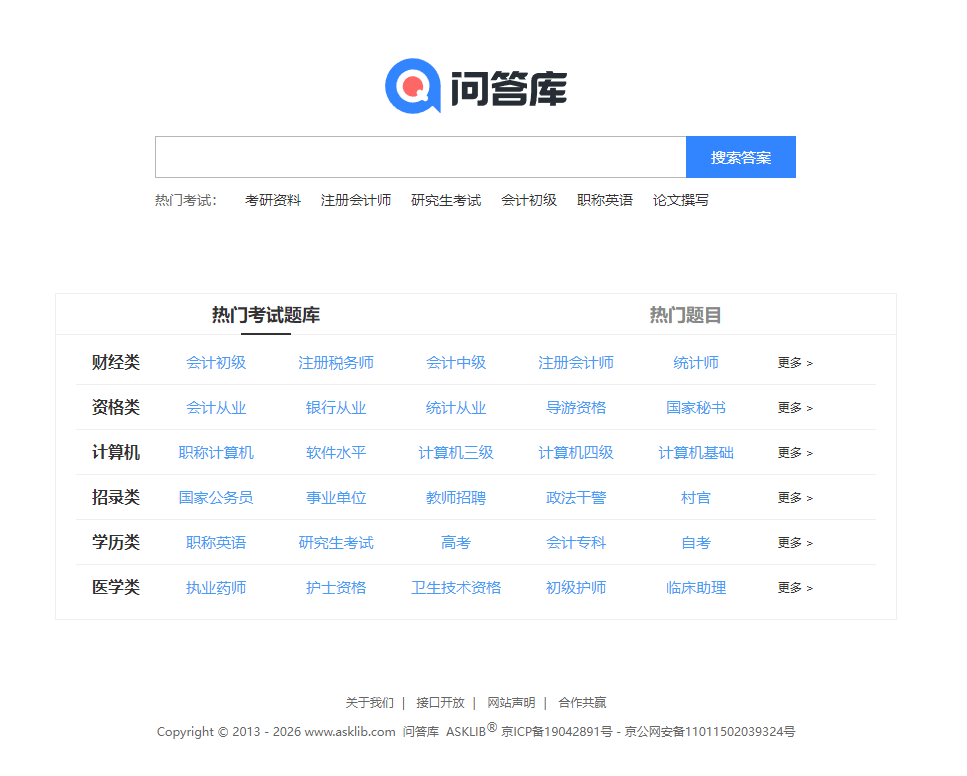Open the 软件水平 question bank
The height and width of the screenshot is (776, 967).
point(336,453)
